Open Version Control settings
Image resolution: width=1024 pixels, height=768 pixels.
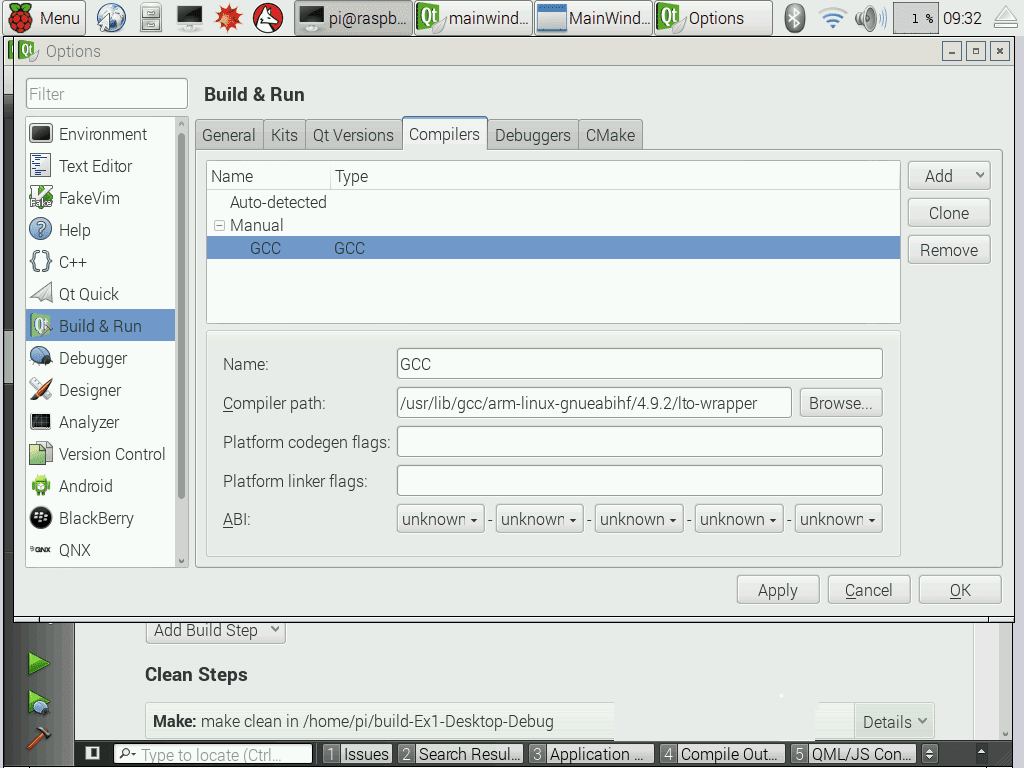[x=111, y=454]
